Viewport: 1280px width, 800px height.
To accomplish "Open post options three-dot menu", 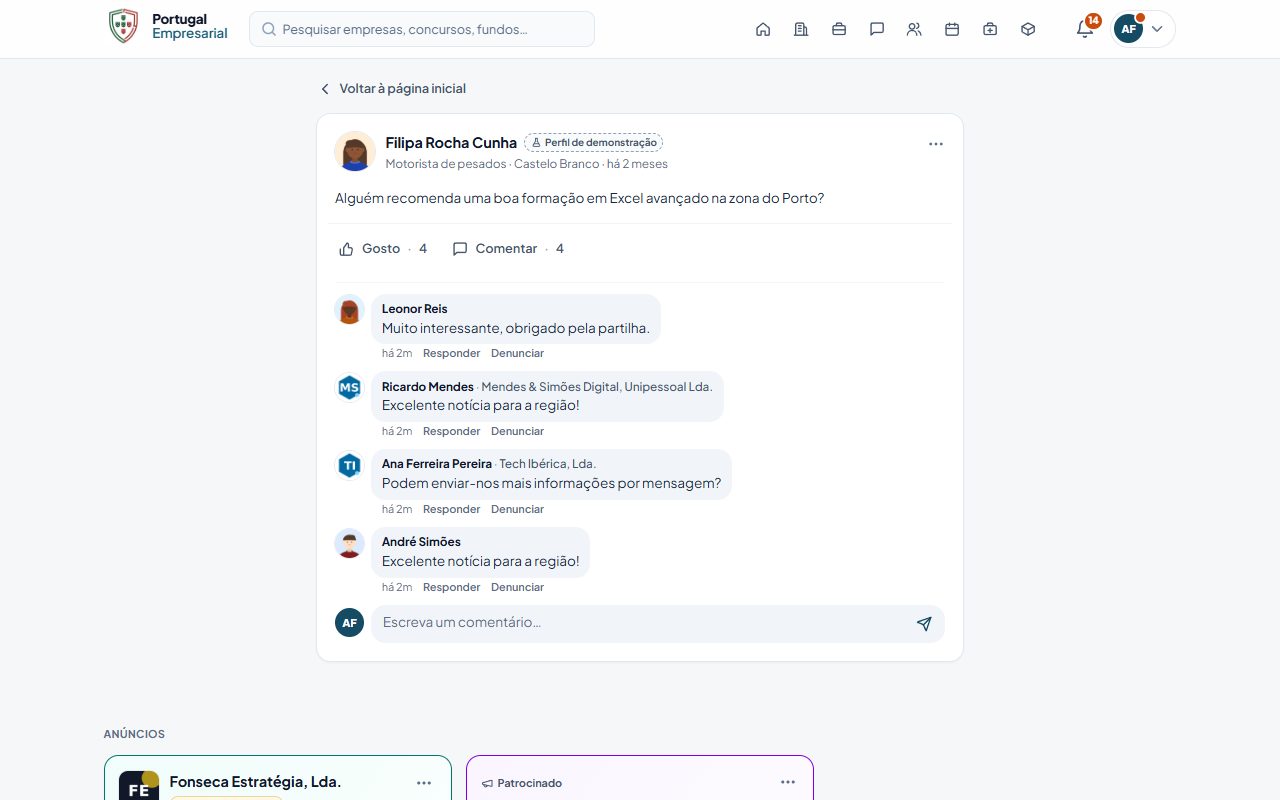I will click(936, 144).
